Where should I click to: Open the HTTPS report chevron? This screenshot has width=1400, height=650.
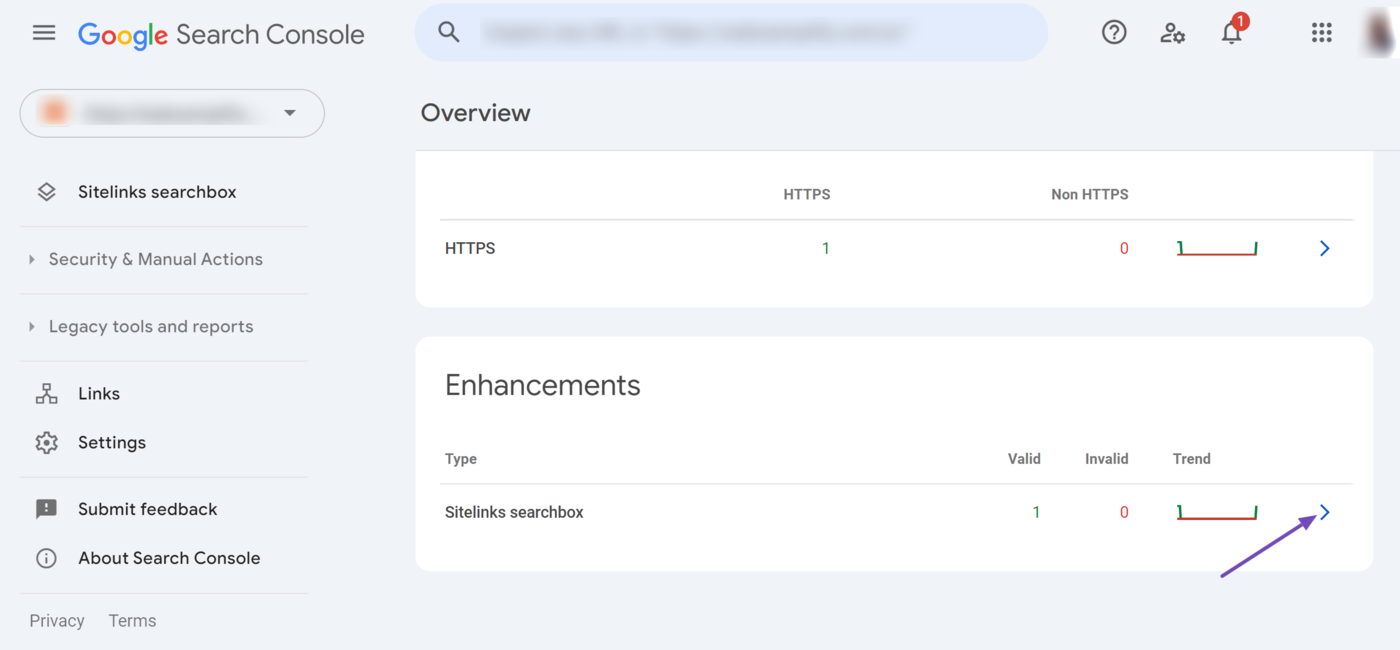1324,248
